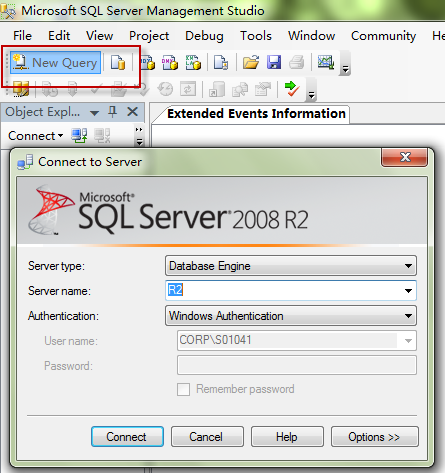
Task: Open the Edit menu
Action: 59,36
